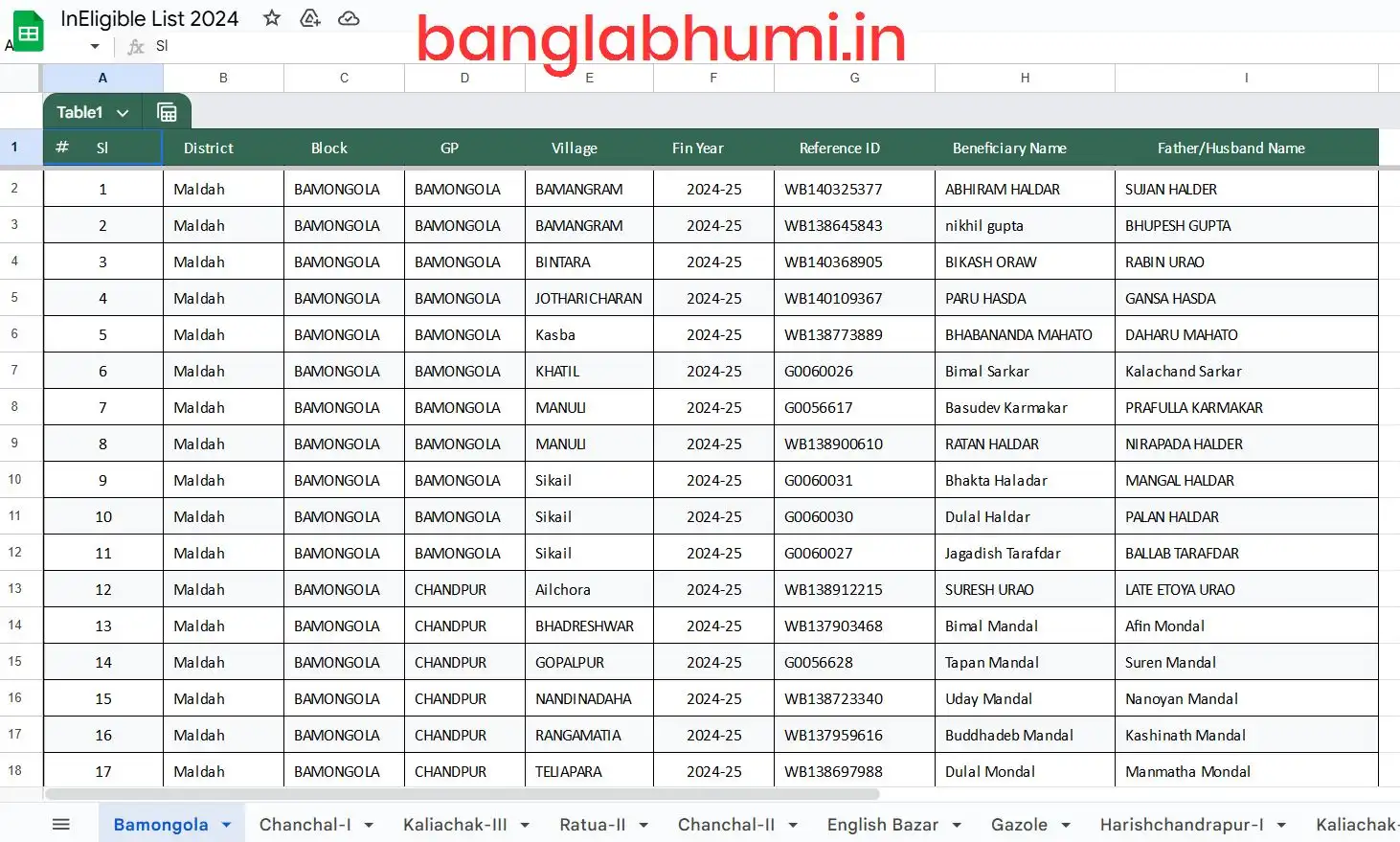1400x842 pixels.
Task: Select column I header
Action: (x=1246, y=78)
